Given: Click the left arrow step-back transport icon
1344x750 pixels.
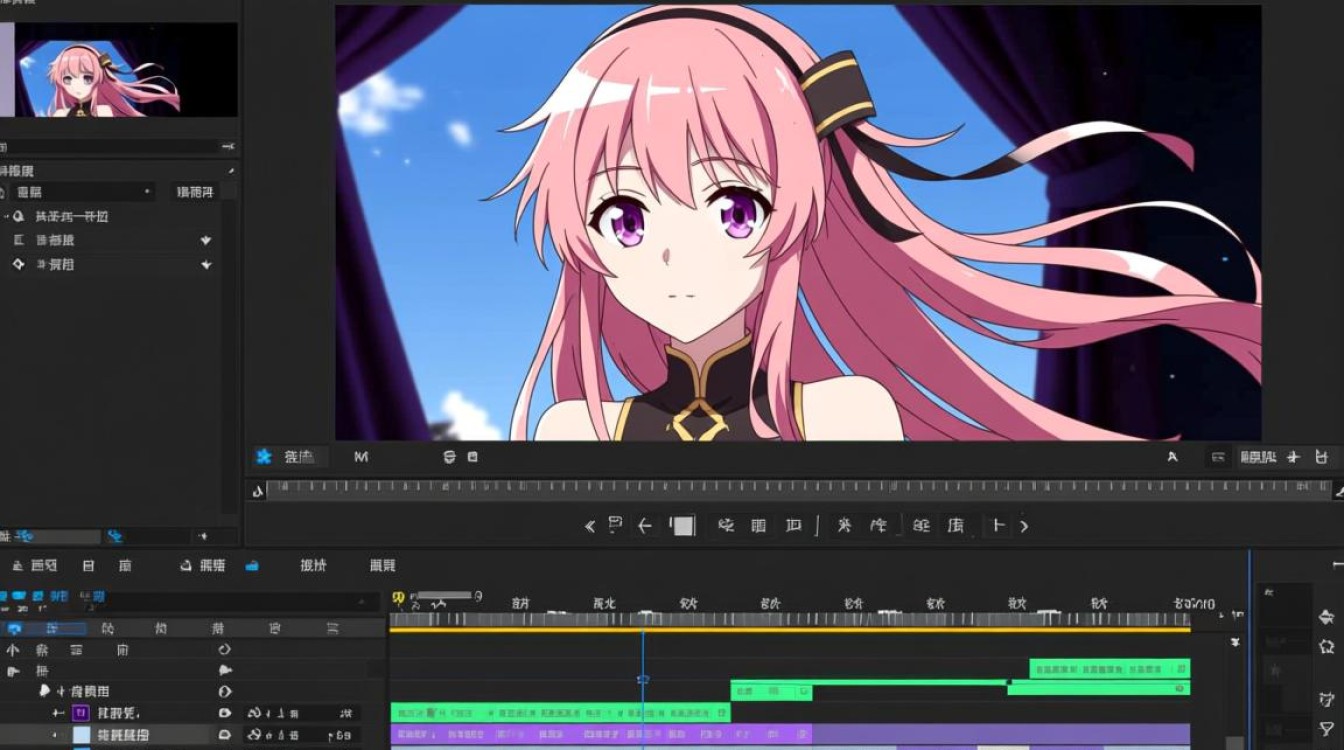Looking at the screenshot, I should click(645, 526).
